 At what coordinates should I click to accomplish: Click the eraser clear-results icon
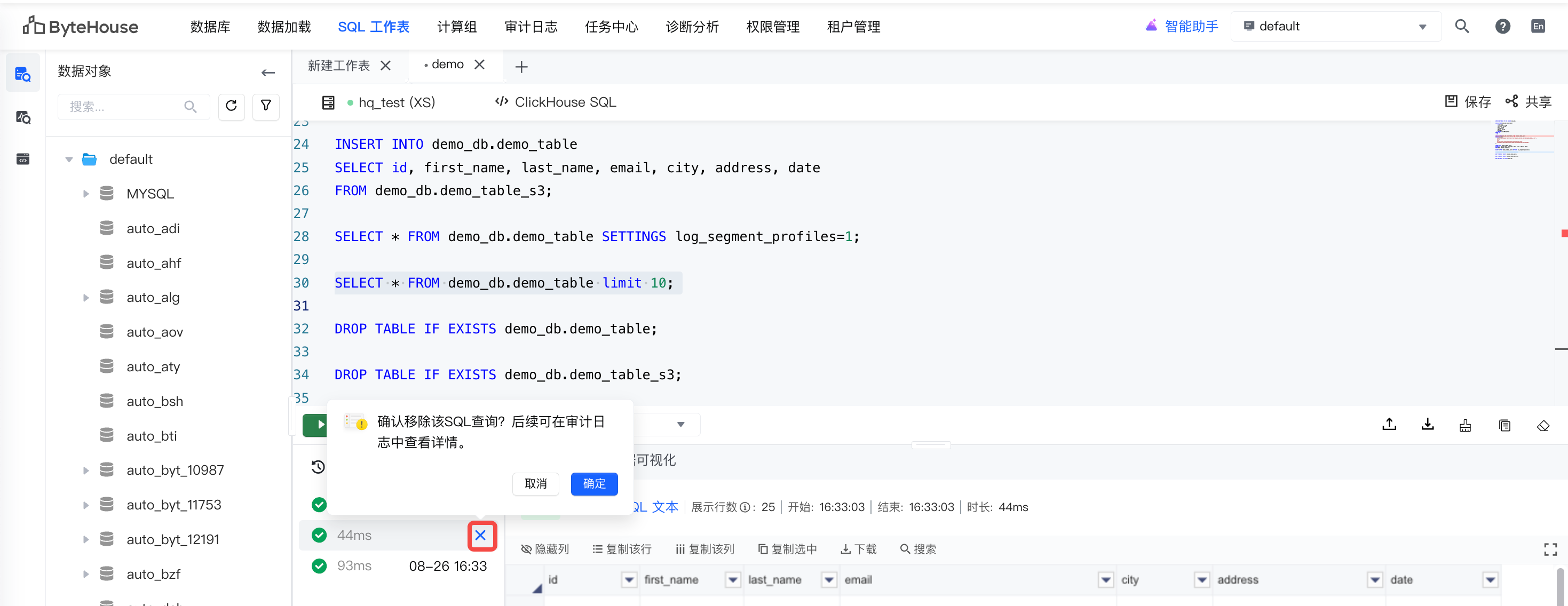click(x=1542, y=425)
